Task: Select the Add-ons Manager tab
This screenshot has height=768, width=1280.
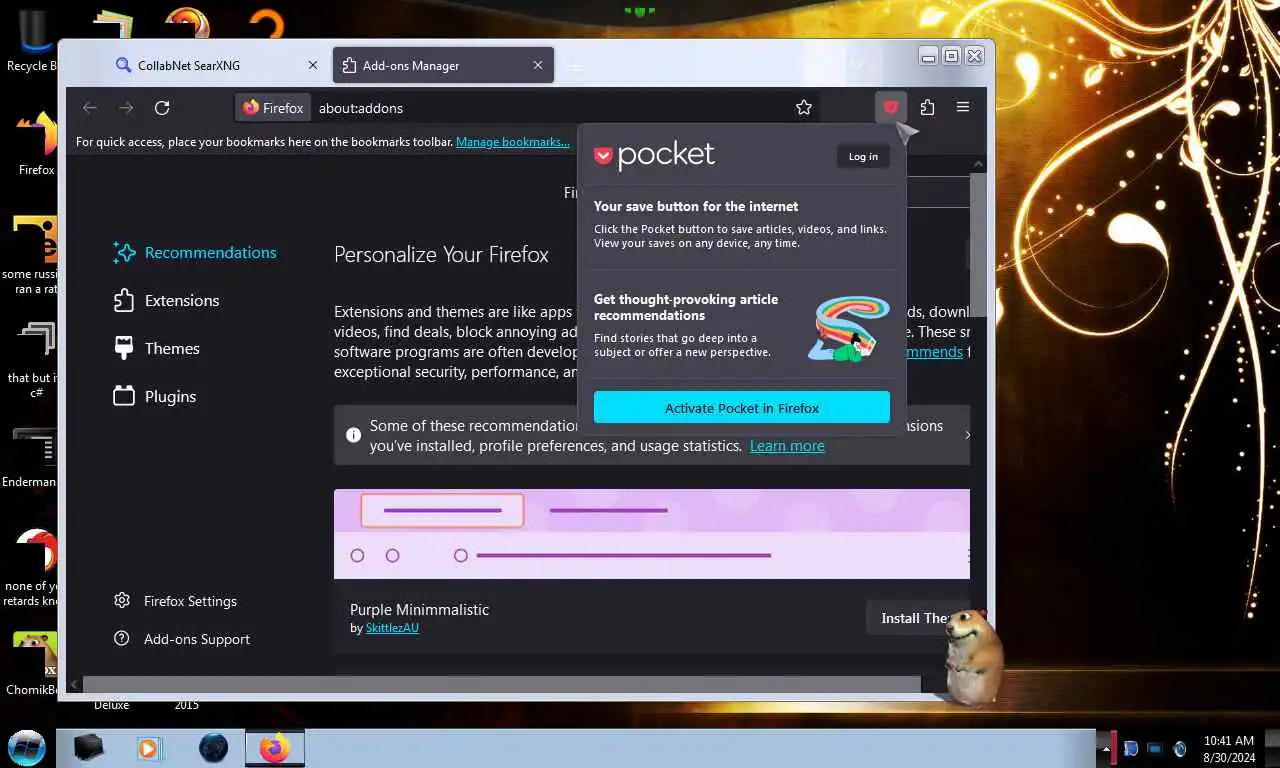Action: pyautogui.click(x=444, y=65)
